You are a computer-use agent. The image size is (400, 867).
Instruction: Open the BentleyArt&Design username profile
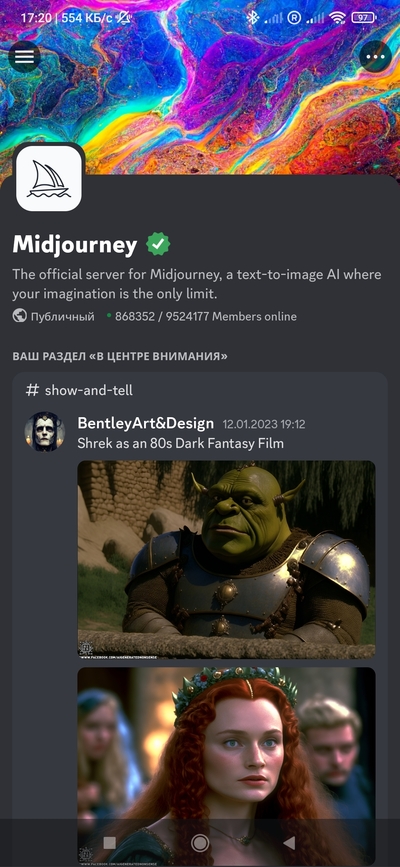pyautogui.click(x=146, y=424)
